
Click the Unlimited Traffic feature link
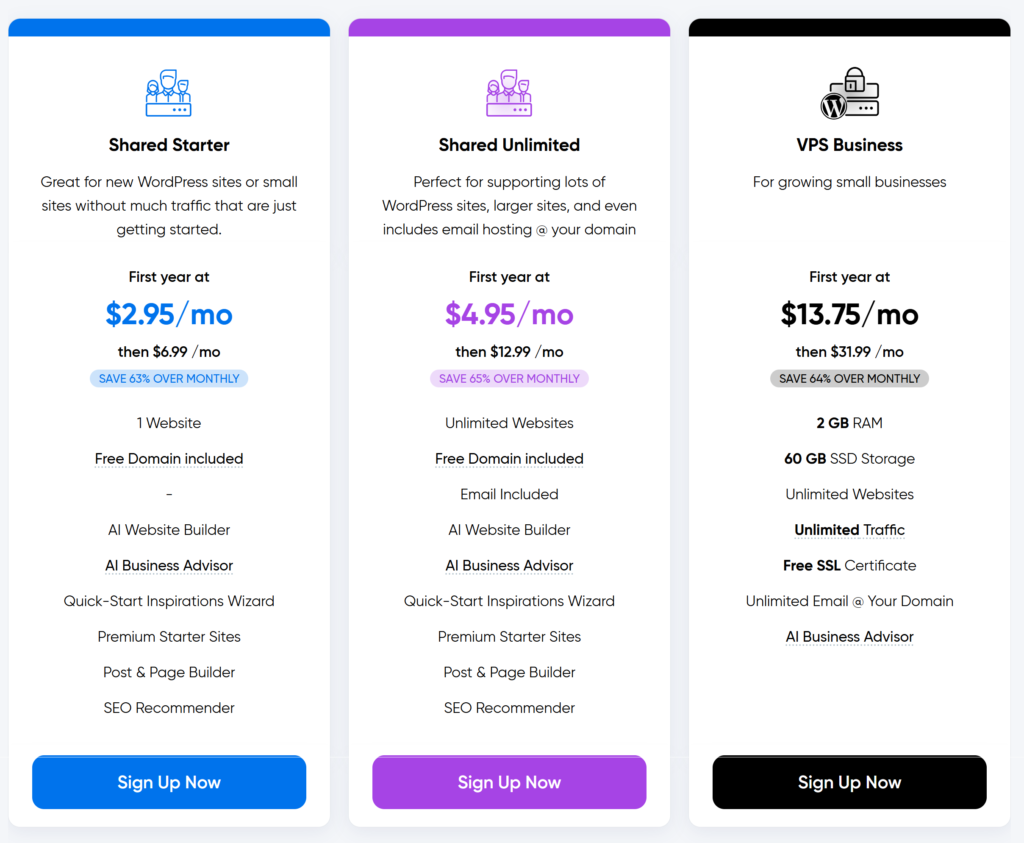(850, 530)
